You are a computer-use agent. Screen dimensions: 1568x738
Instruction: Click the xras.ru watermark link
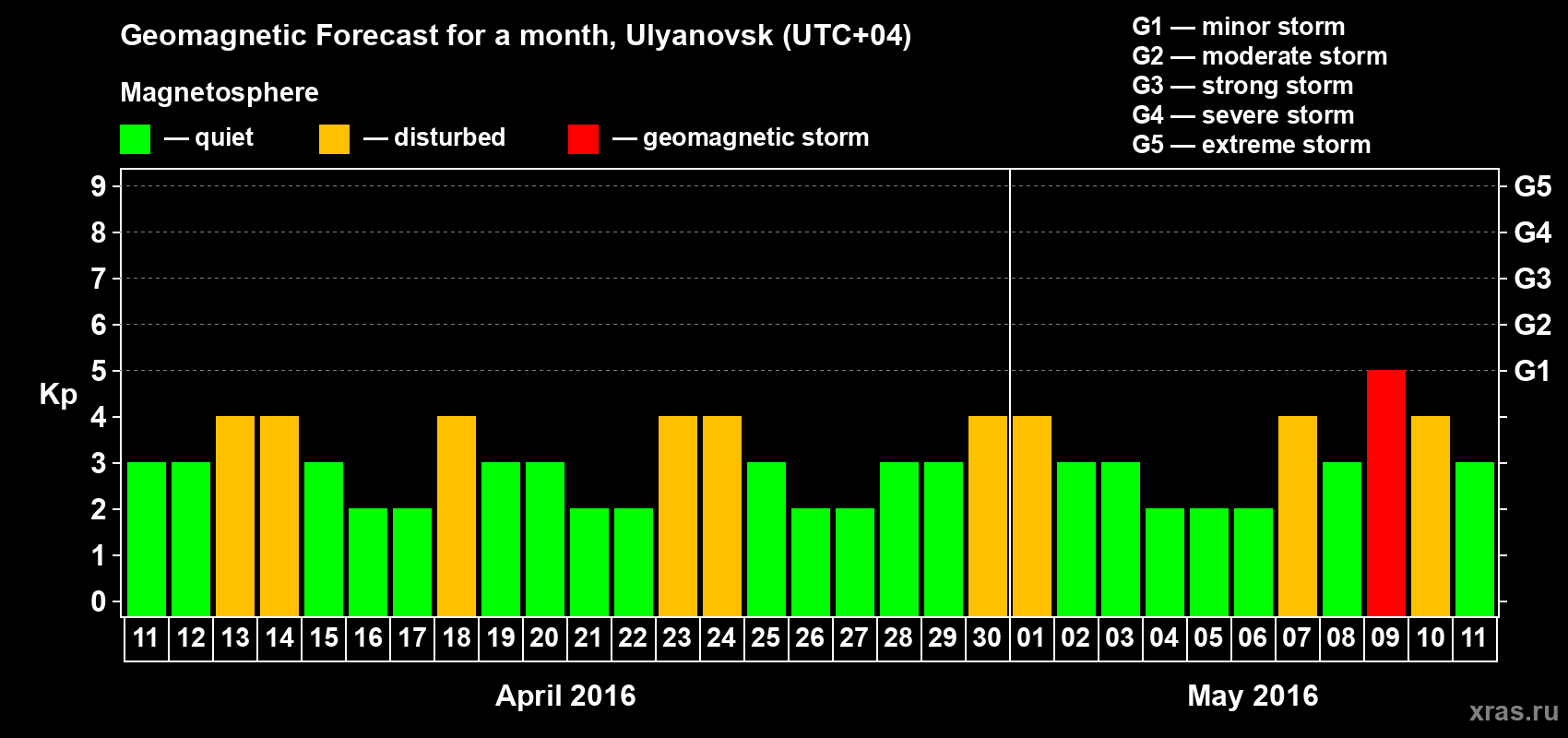tap(1514, 711)
